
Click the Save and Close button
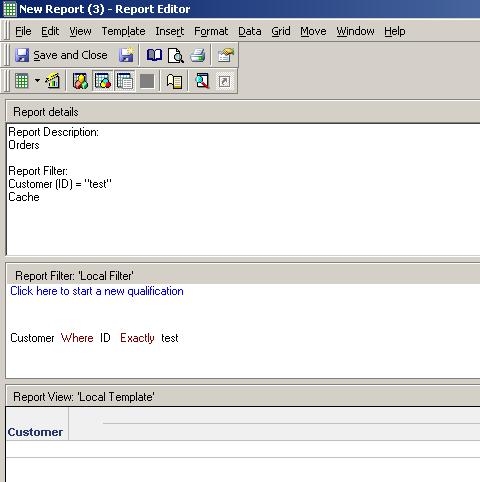(61, 55)
